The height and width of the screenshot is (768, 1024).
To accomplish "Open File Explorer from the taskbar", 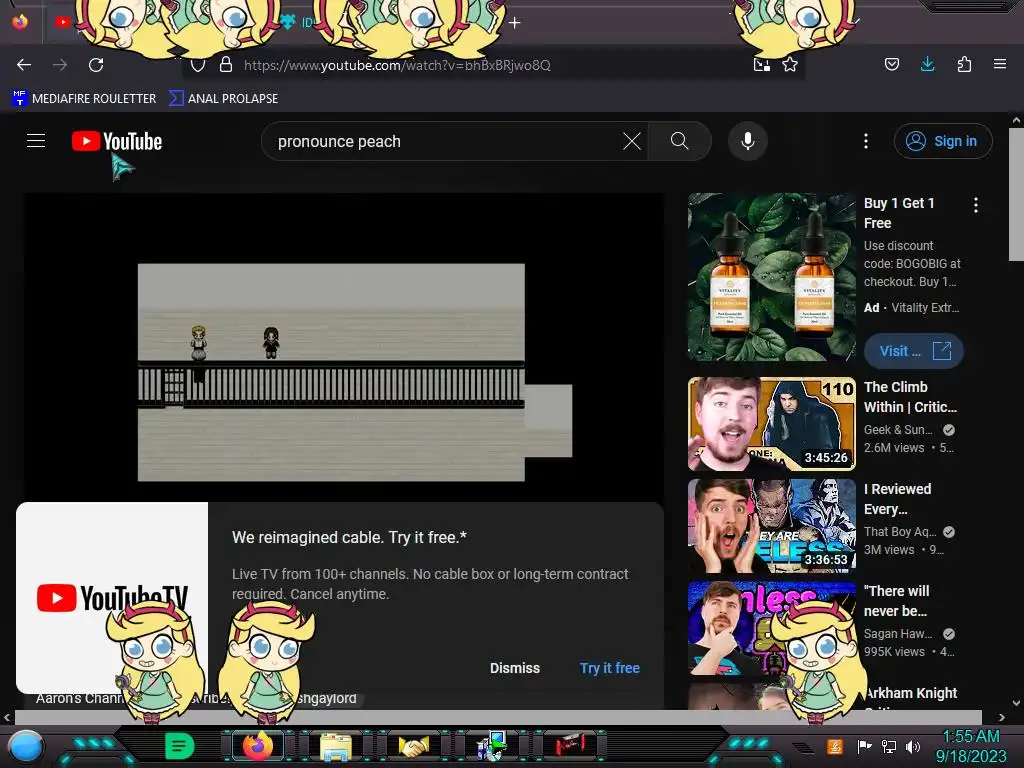I will click(x=336, y=746).
